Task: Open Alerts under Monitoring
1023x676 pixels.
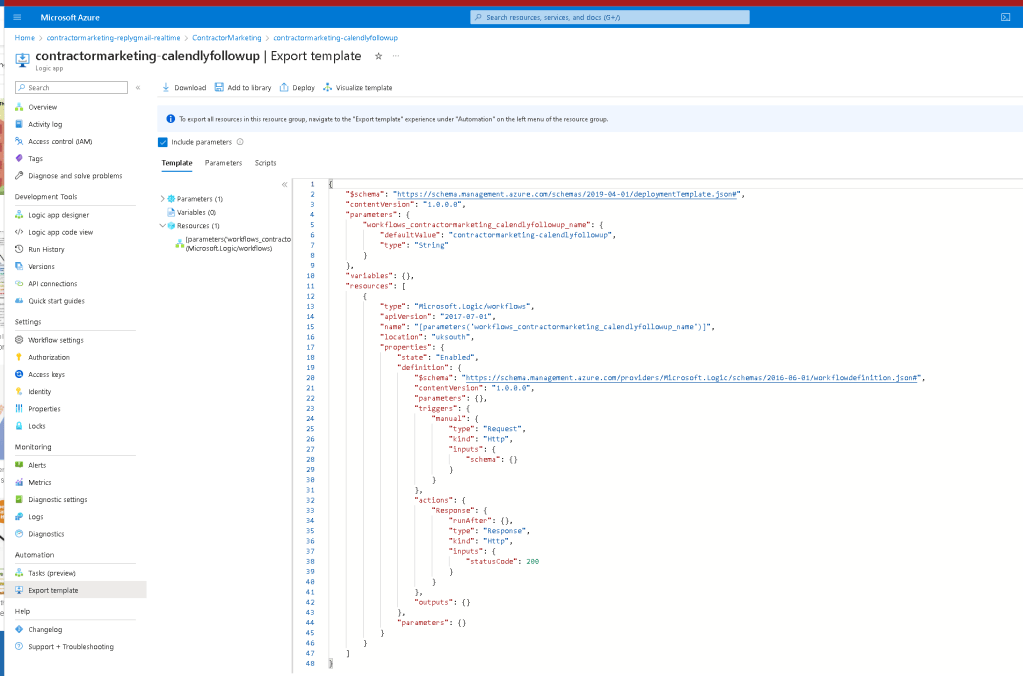Action: (37, 465)
